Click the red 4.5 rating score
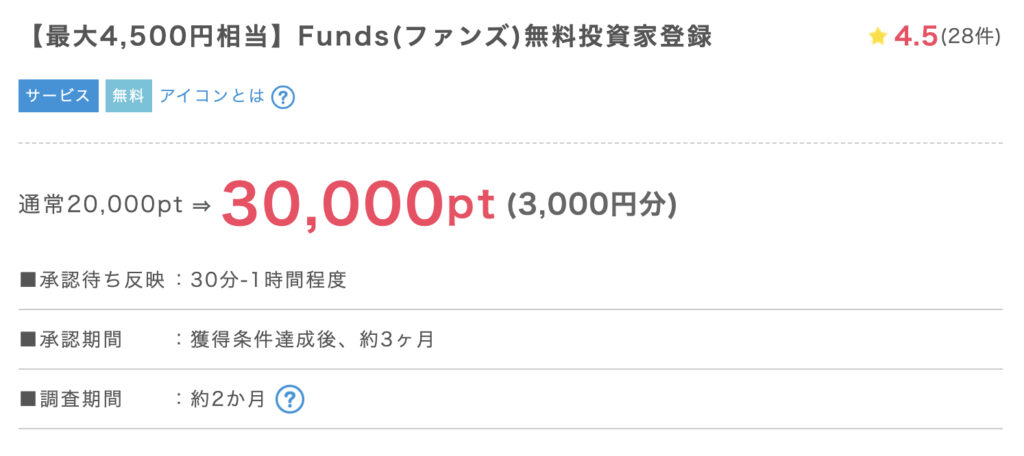This screenshot has height=456, width=1024. (x=916, y=37)
